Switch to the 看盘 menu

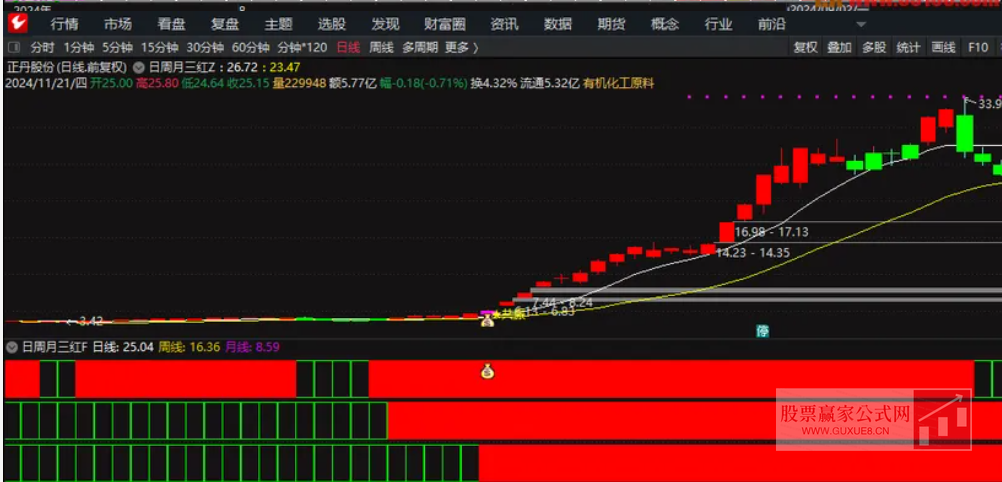[x=171, y=25]
